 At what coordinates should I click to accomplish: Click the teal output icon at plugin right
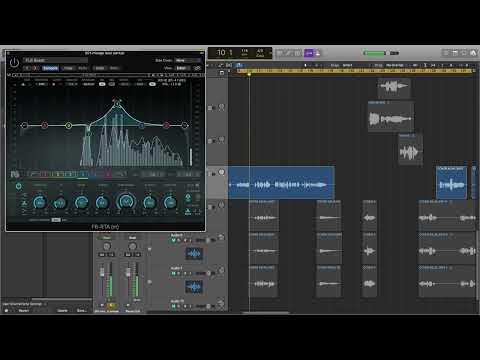pos(188,198)
